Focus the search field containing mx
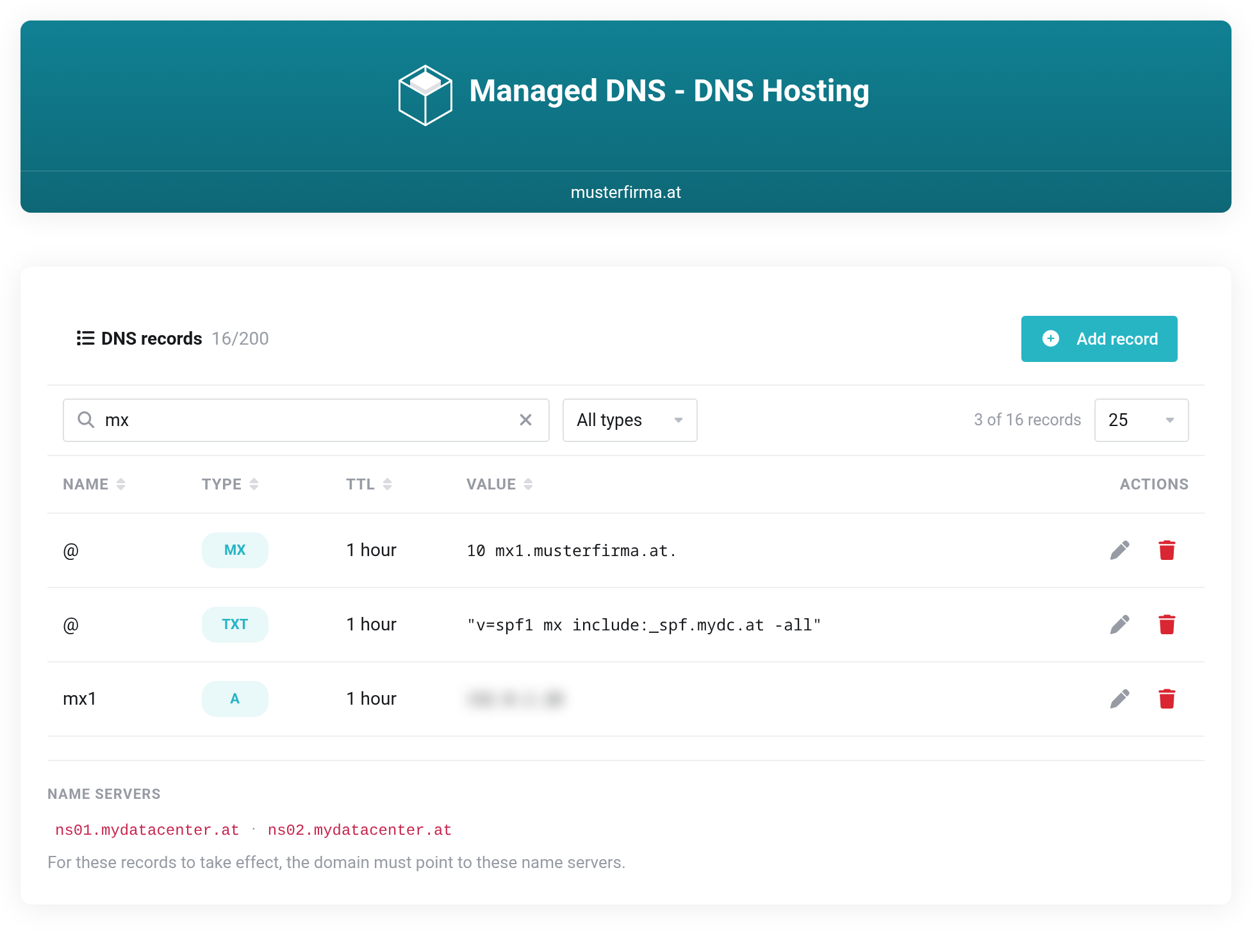This screenshot has width=1252, height=952. pyautogui.click(x=306, y=420)
